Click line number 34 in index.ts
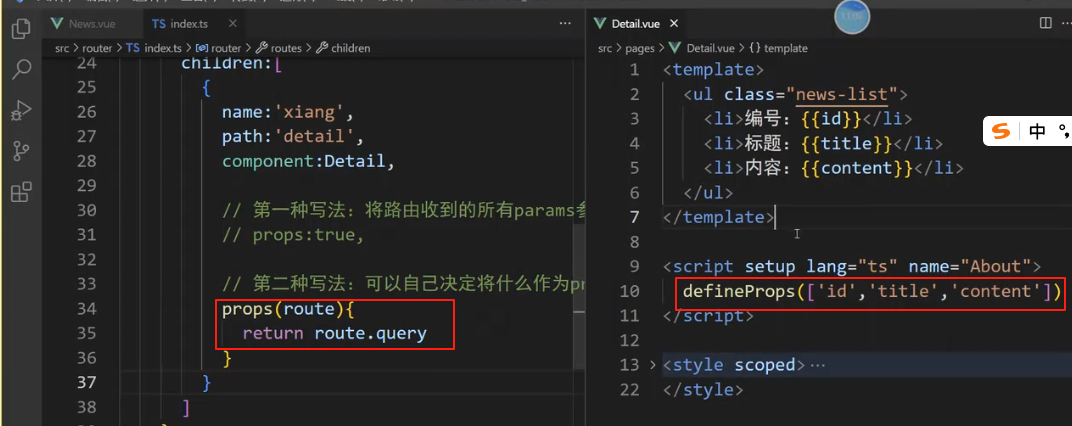Viewport: 1072px width, 426px height. tap(88, 309)
